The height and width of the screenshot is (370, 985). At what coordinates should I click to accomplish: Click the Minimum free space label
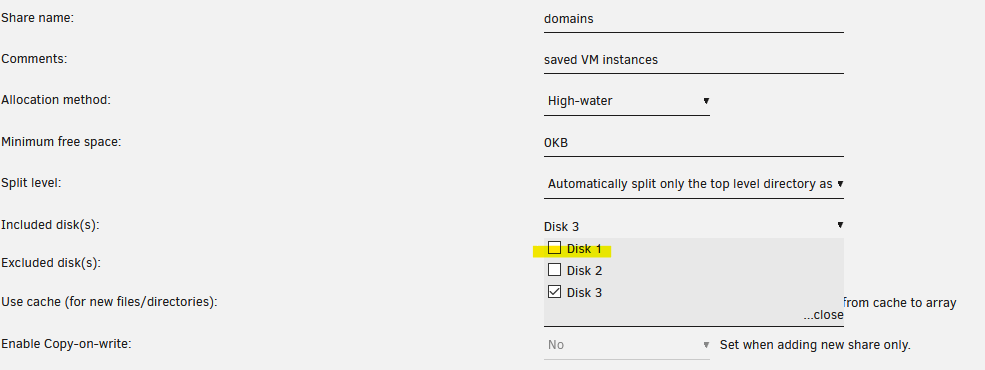pos(61,142)
